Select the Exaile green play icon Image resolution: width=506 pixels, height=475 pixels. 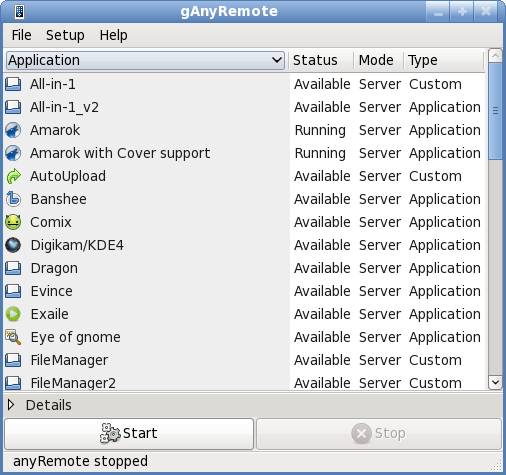tap(13, 314)
